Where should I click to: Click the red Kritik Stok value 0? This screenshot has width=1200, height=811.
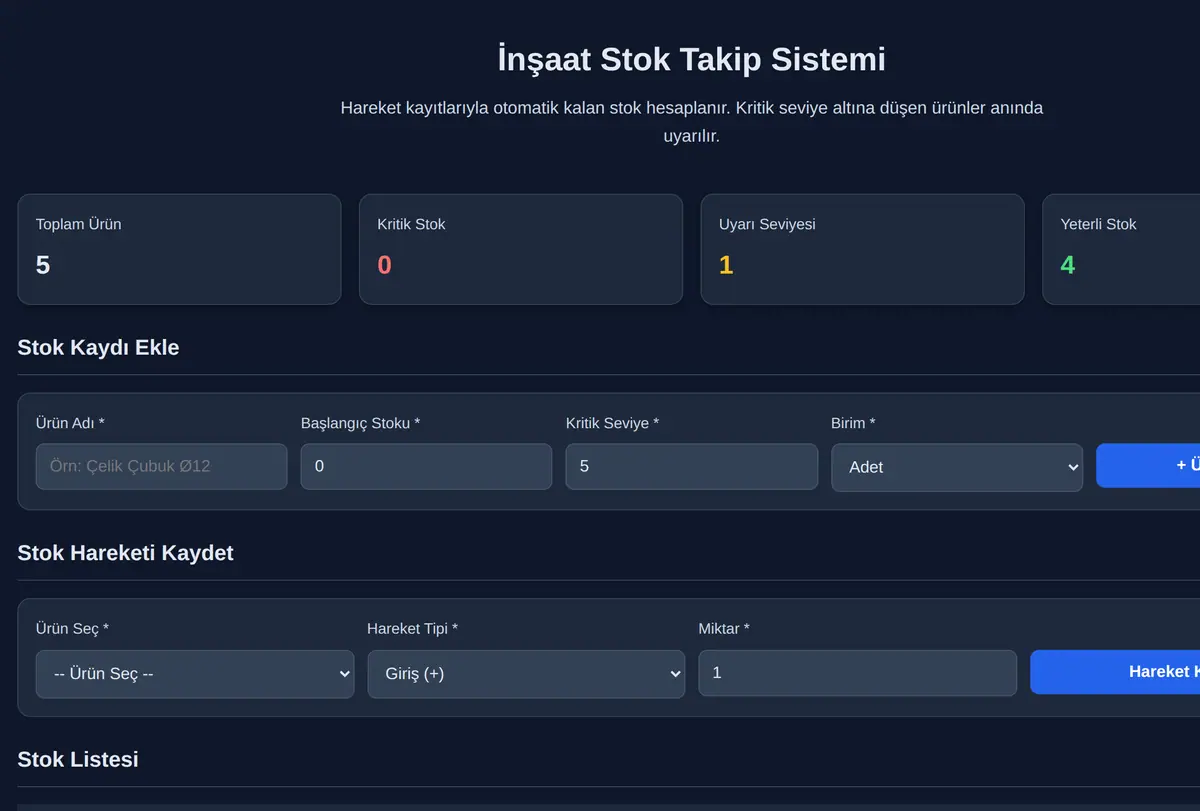pyautogui.click(x=385, y=265)
